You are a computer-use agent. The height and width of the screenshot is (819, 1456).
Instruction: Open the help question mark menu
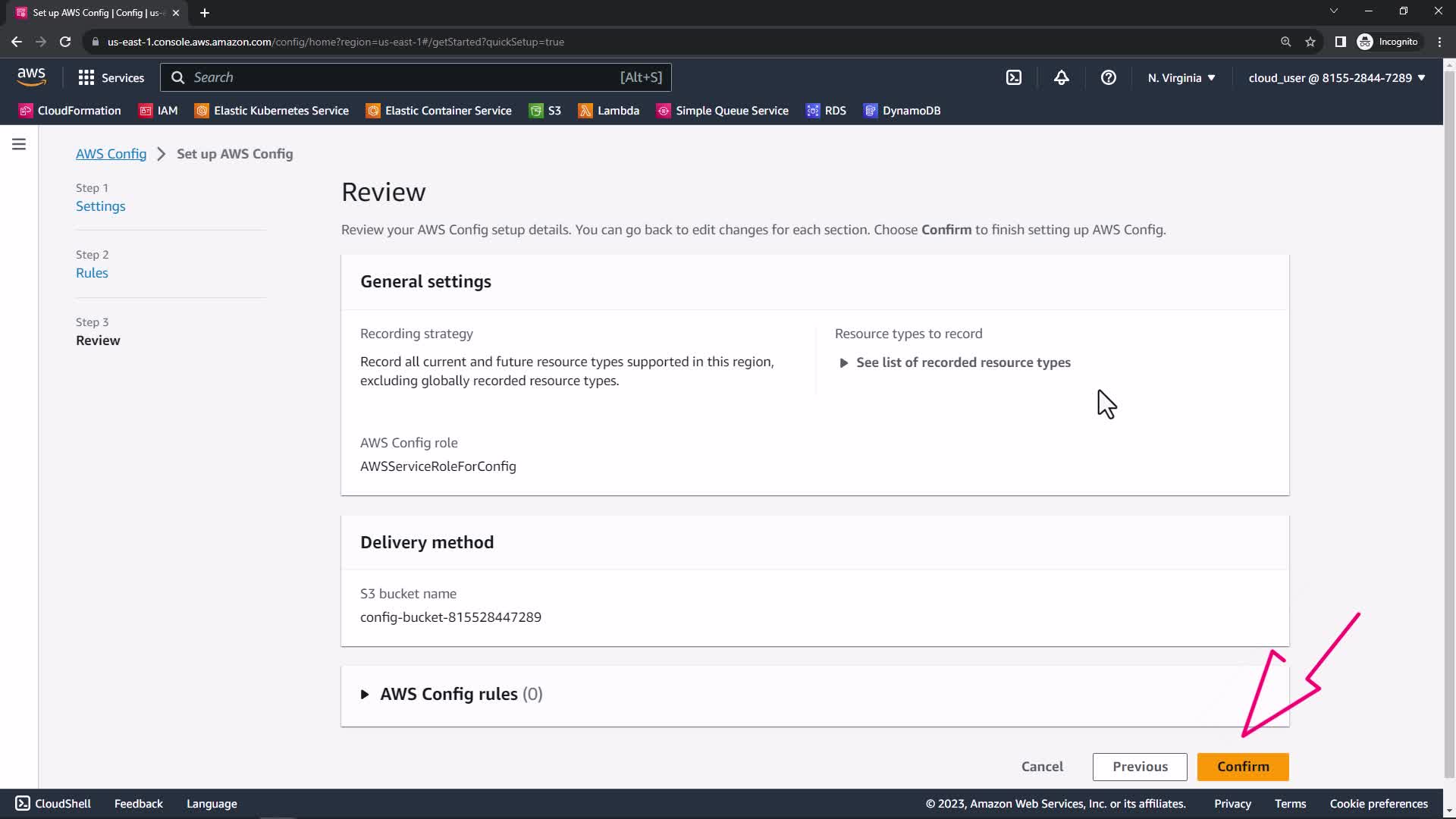point(1108,77)
